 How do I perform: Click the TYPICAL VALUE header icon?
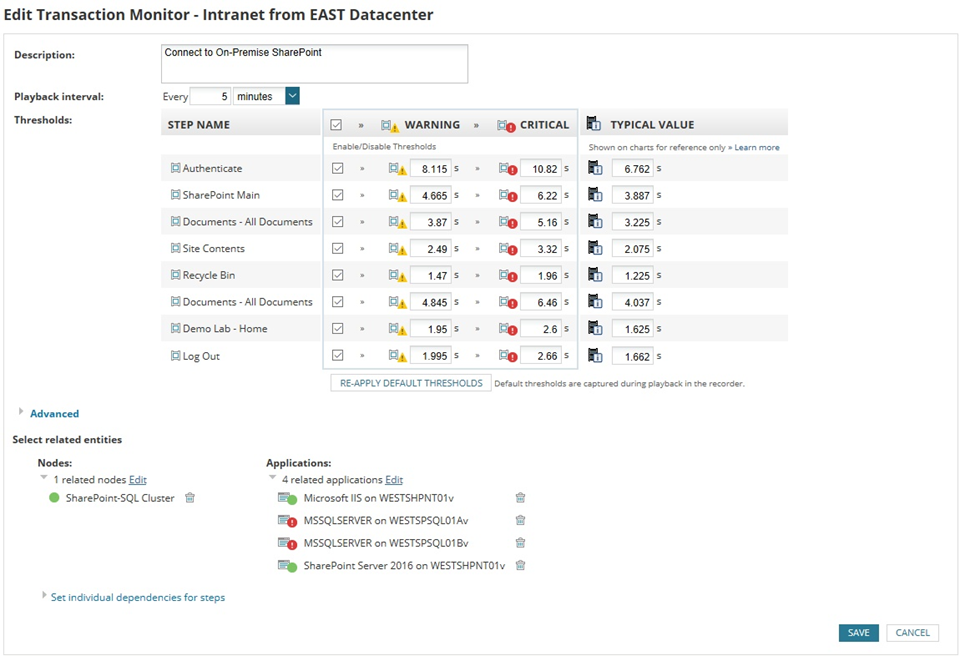point(593,124)
